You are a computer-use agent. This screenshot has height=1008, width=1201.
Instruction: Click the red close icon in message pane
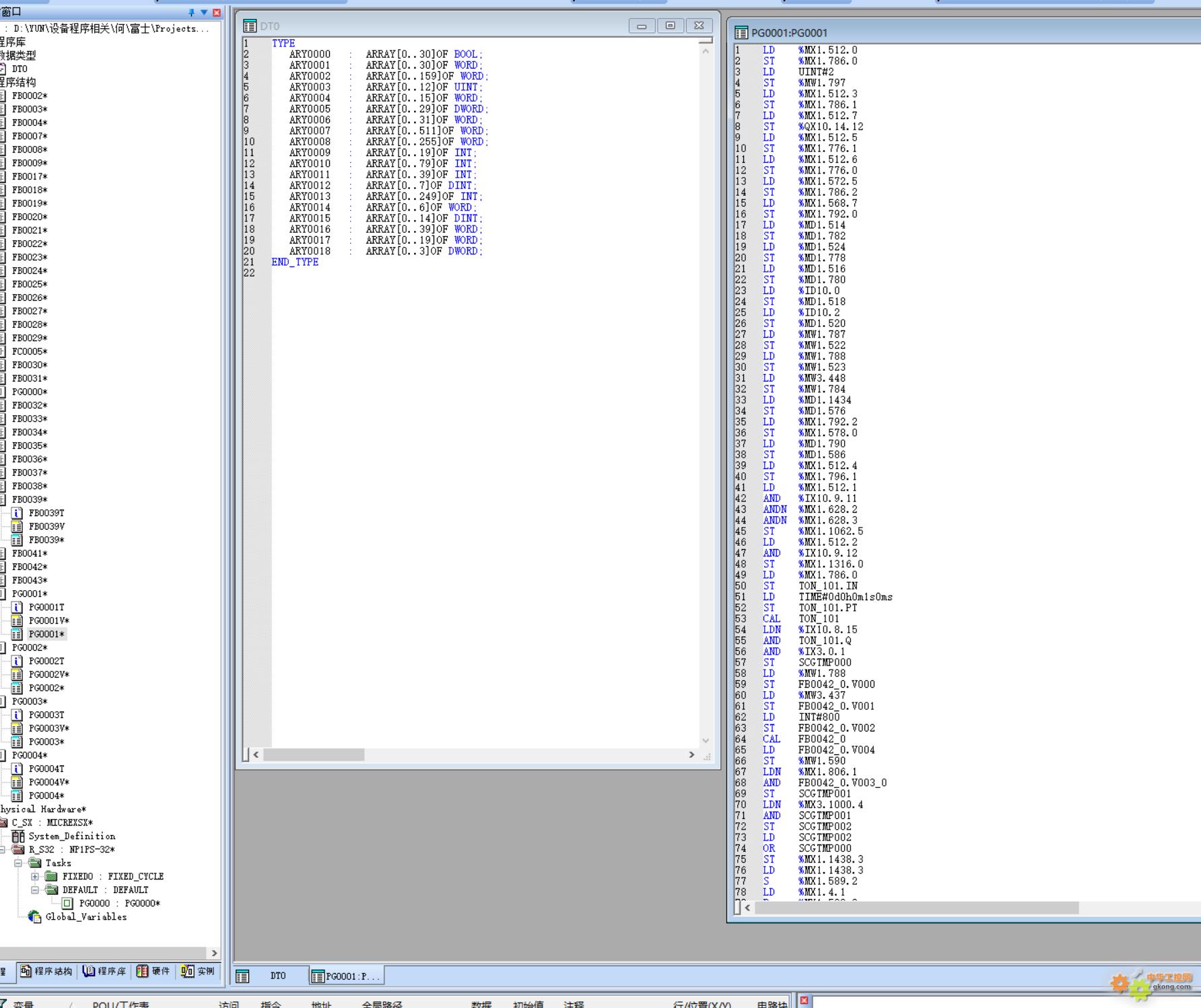(804, 1001)
